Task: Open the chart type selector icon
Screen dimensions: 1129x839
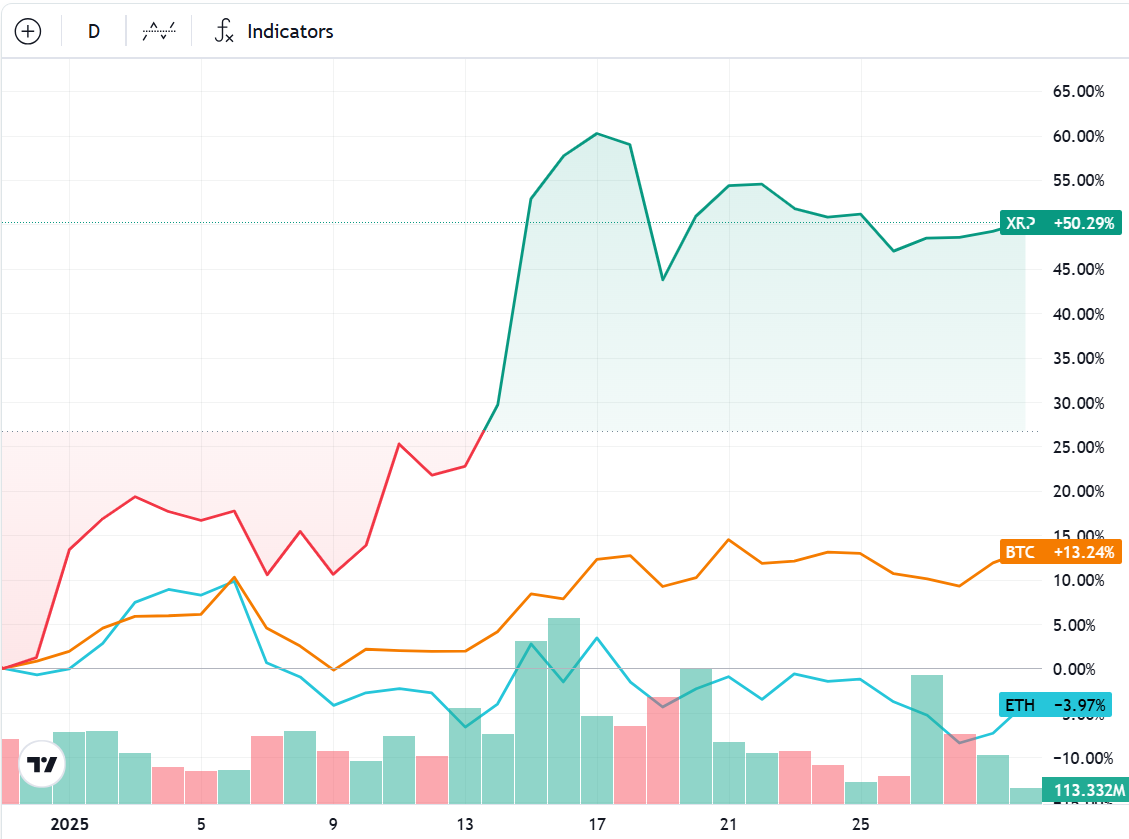Action: tap(157, 30)
